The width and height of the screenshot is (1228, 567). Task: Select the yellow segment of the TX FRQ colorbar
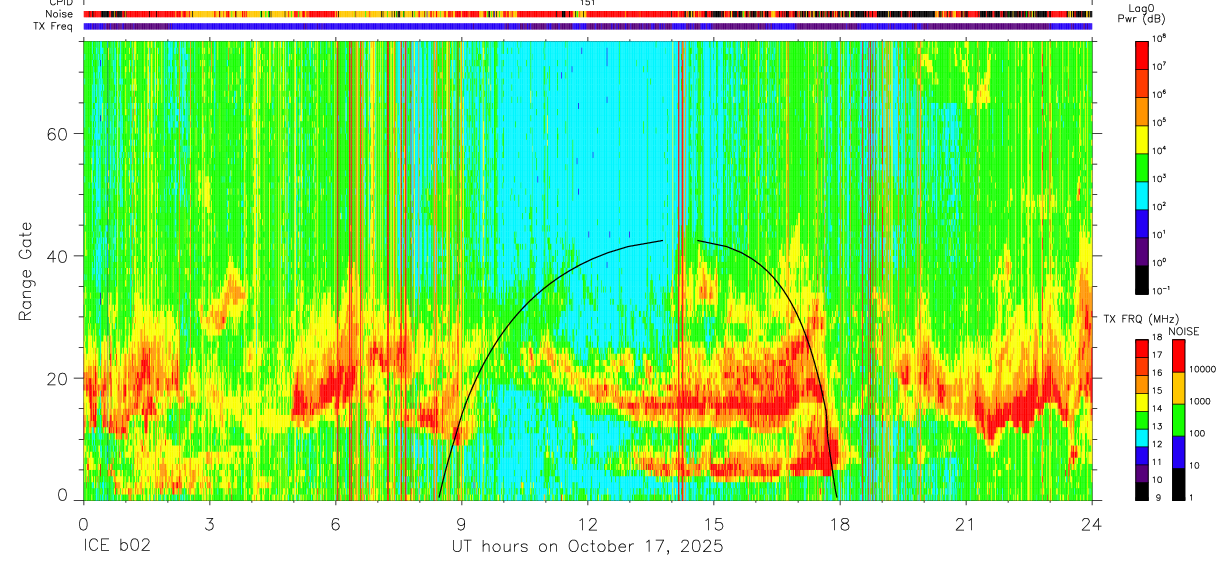1142,401
